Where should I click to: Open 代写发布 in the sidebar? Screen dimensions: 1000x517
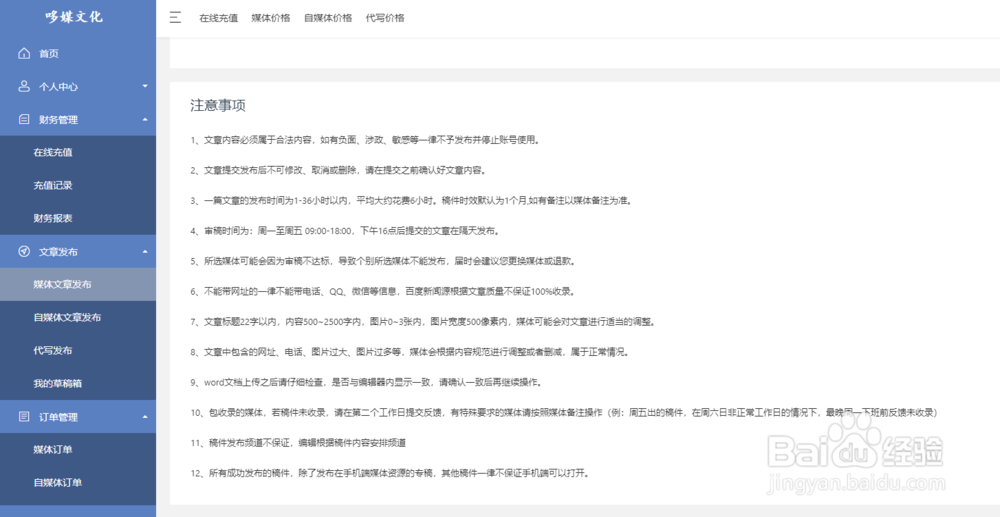click(x=78, y=351)
